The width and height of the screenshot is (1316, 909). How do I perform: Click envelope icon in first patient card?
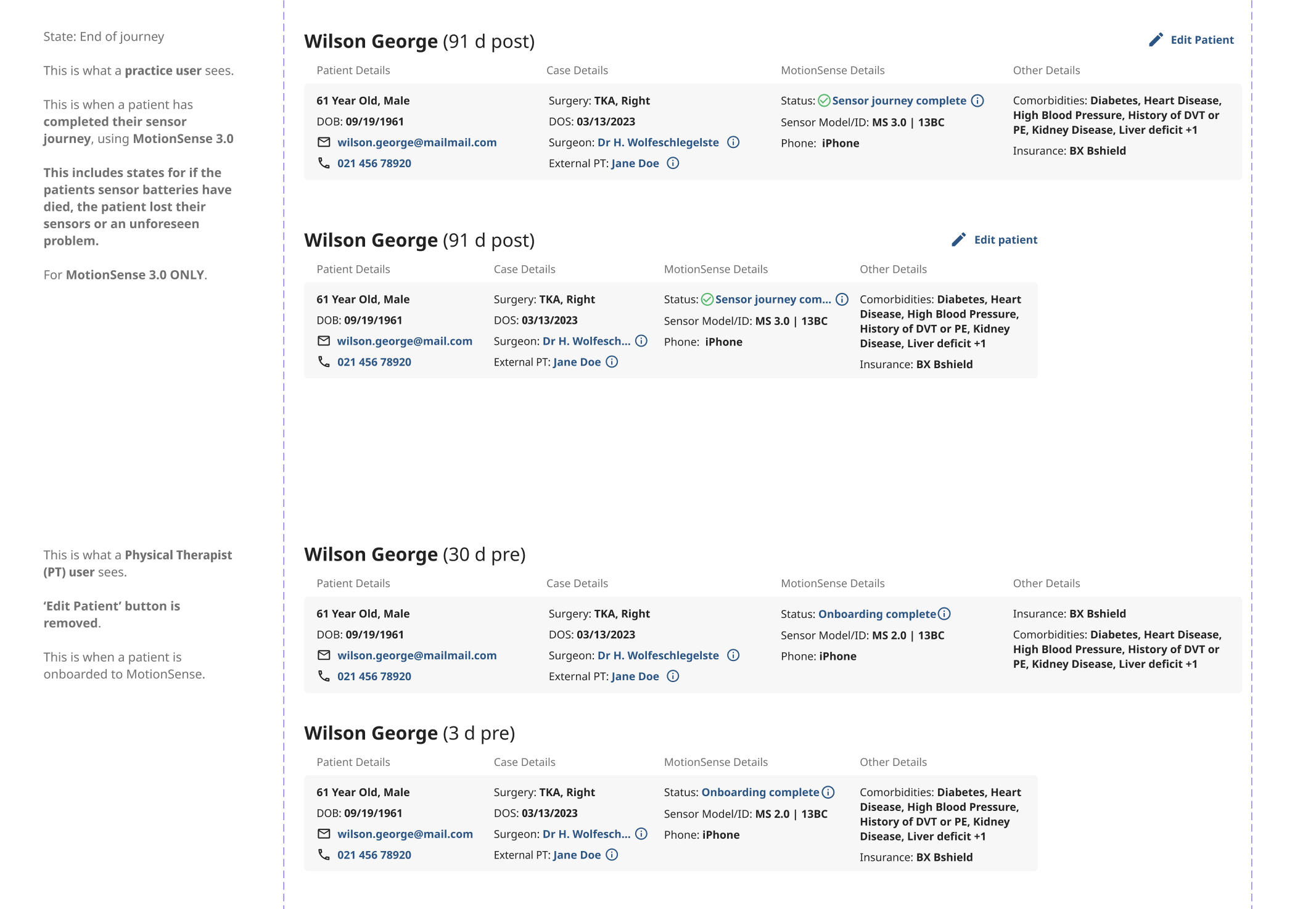324,142
